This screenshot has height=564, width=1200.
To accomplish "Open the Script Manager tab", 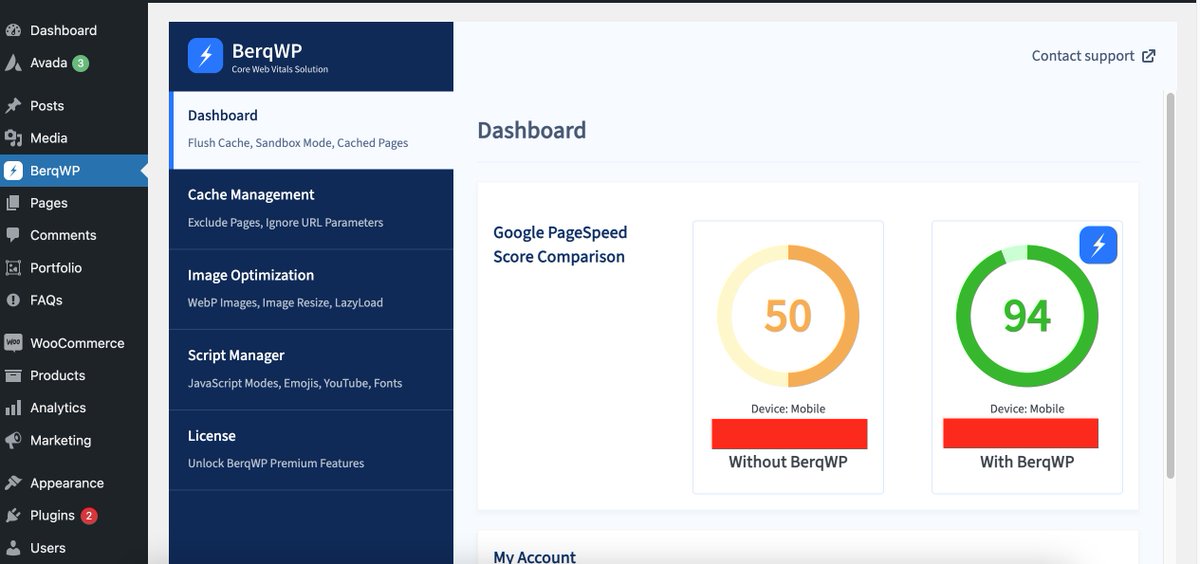I will tap(312, 370).
